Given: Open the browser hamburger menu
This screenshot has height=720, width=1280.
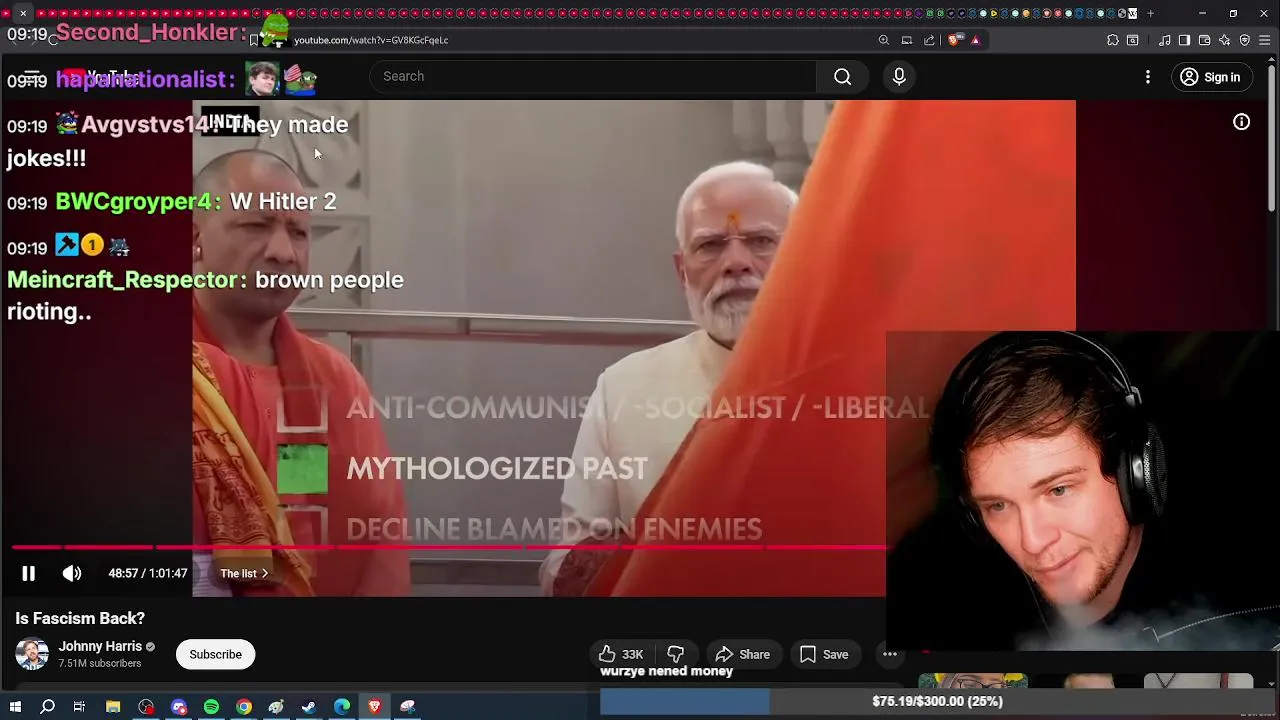Looking at the screenshot, I should point(1265,40).
